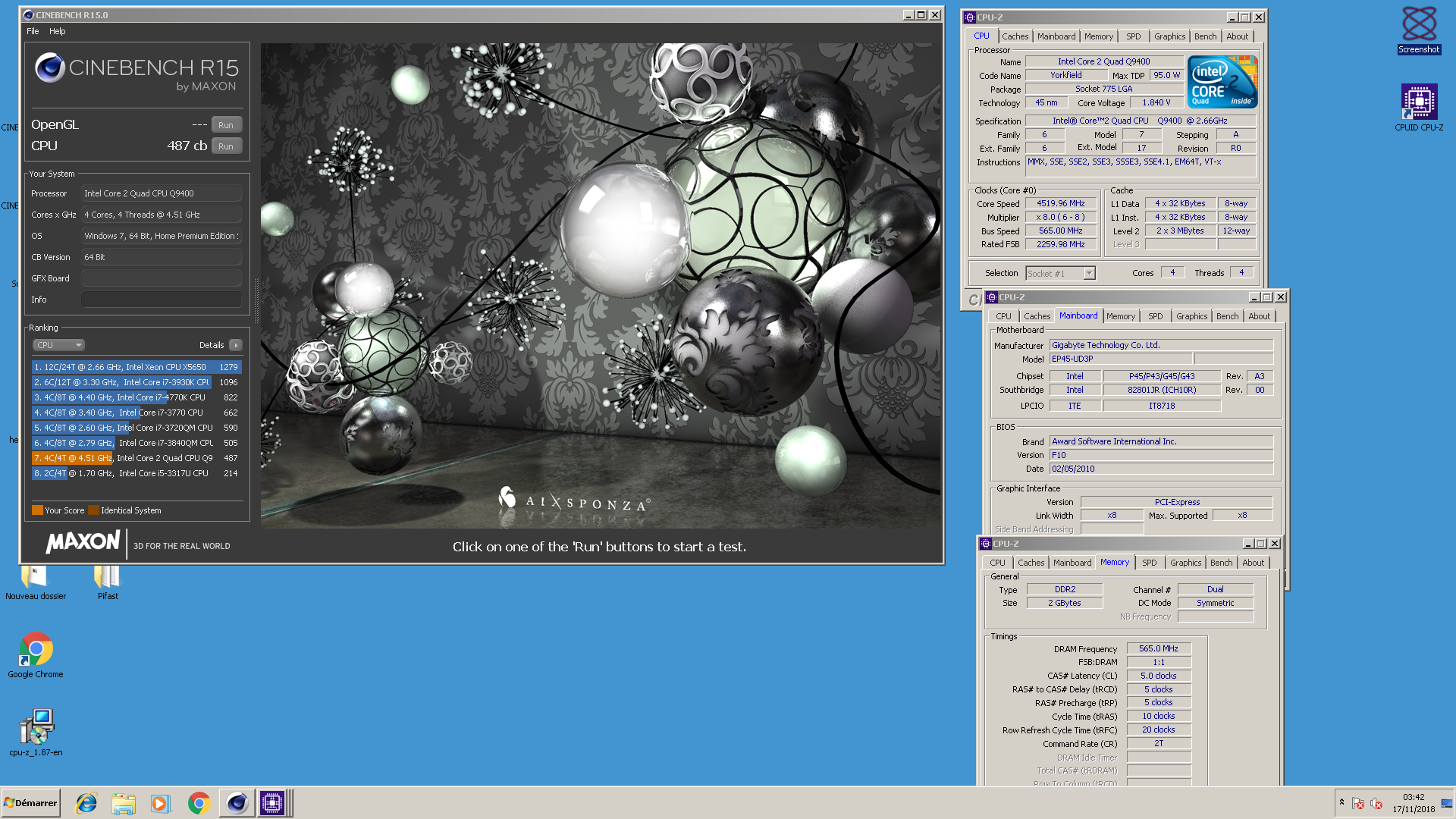Select ranking row Intel Core i7-3840QM

coord(136,443)
